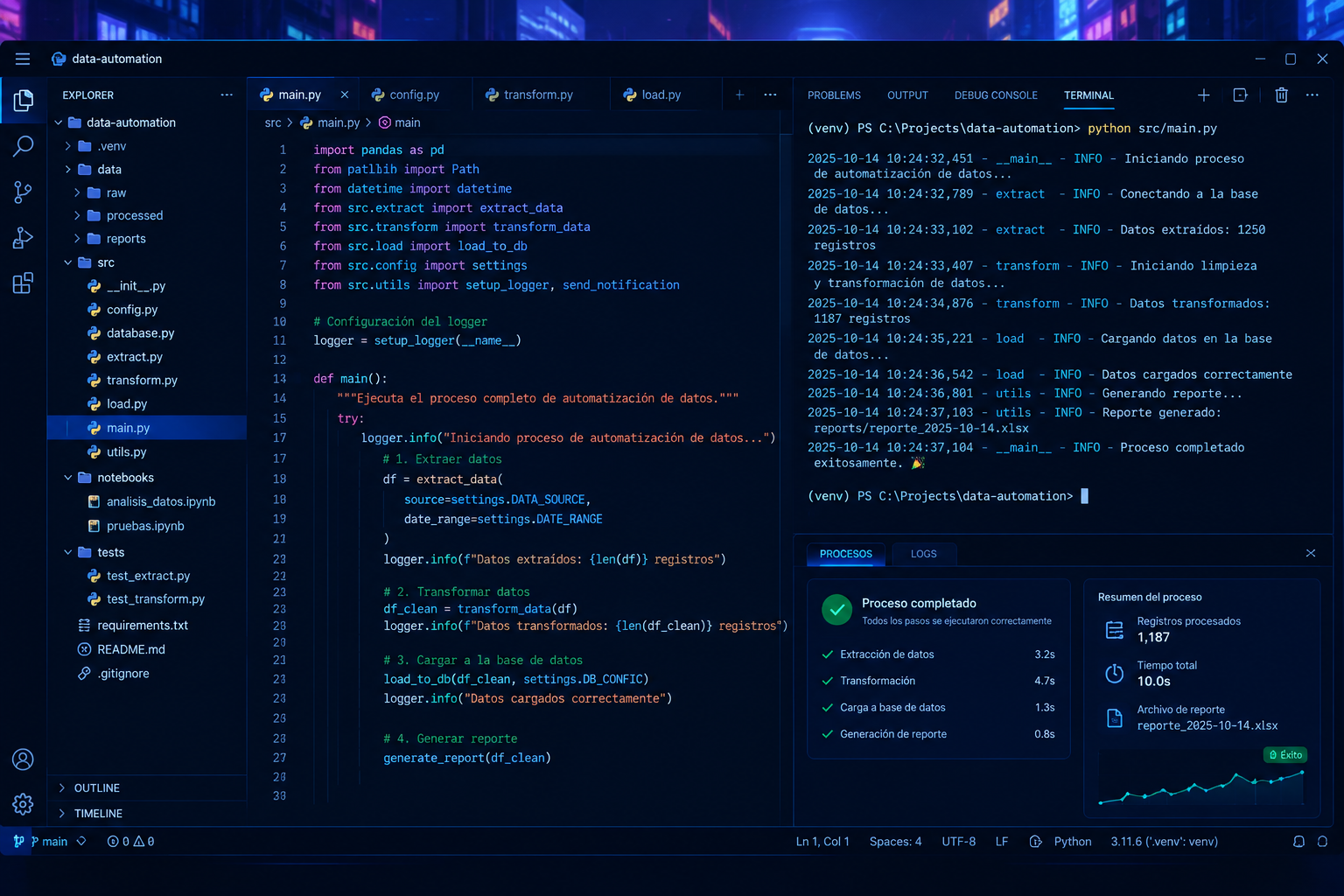Click the UTF-8 encoding status item

coord(959,842)
